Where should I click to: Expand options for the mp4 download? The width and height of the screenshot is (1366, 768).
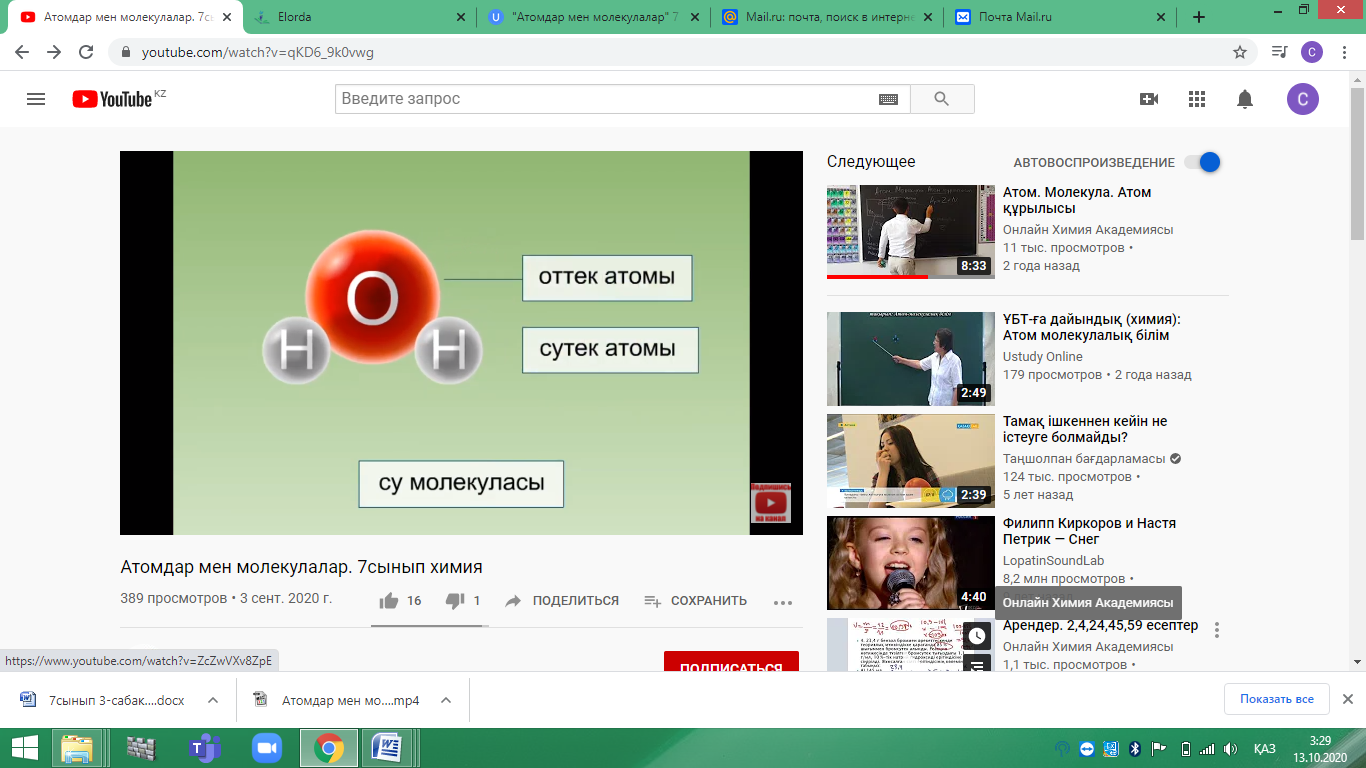click(x=446, y=700)
